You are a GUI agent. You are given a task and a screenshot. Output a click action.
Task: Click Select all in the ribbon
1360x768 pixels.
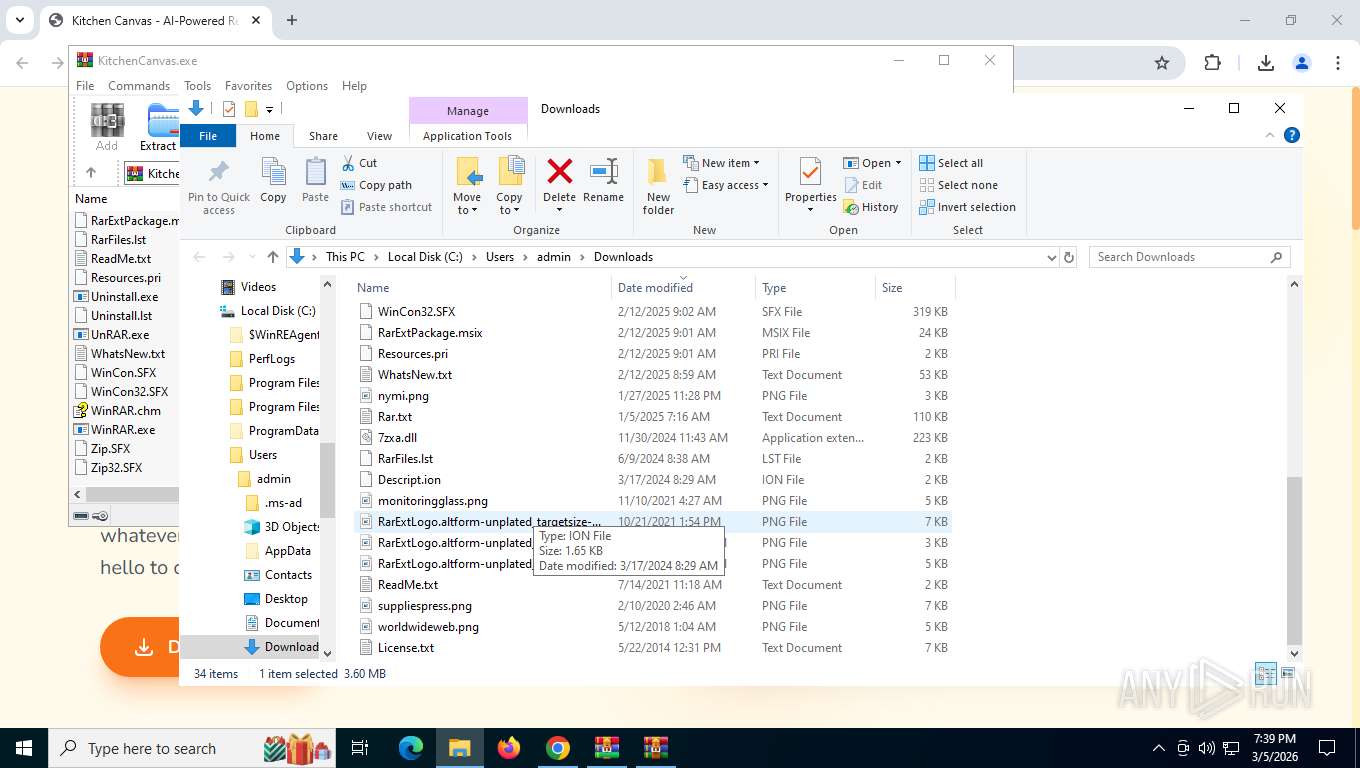pyautogui.click(x=951, y=163)
